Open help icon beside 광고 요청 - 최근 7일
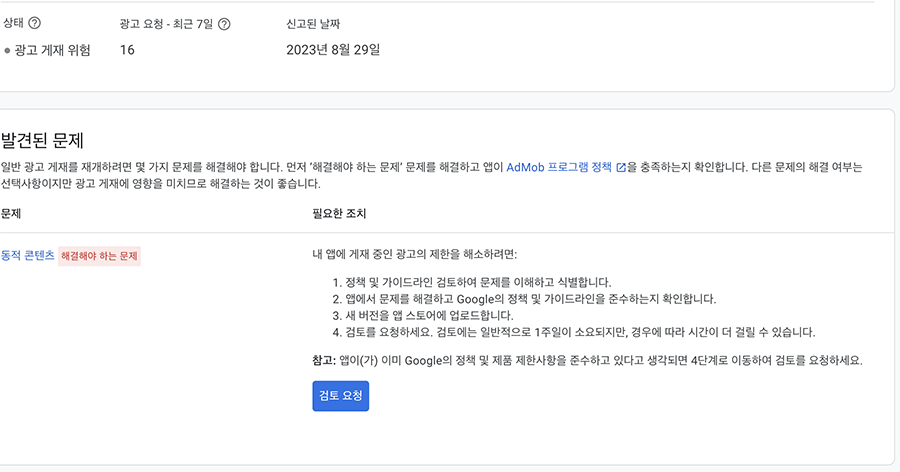The width and height of the screenshot is (900, 472). click(224, 23)
